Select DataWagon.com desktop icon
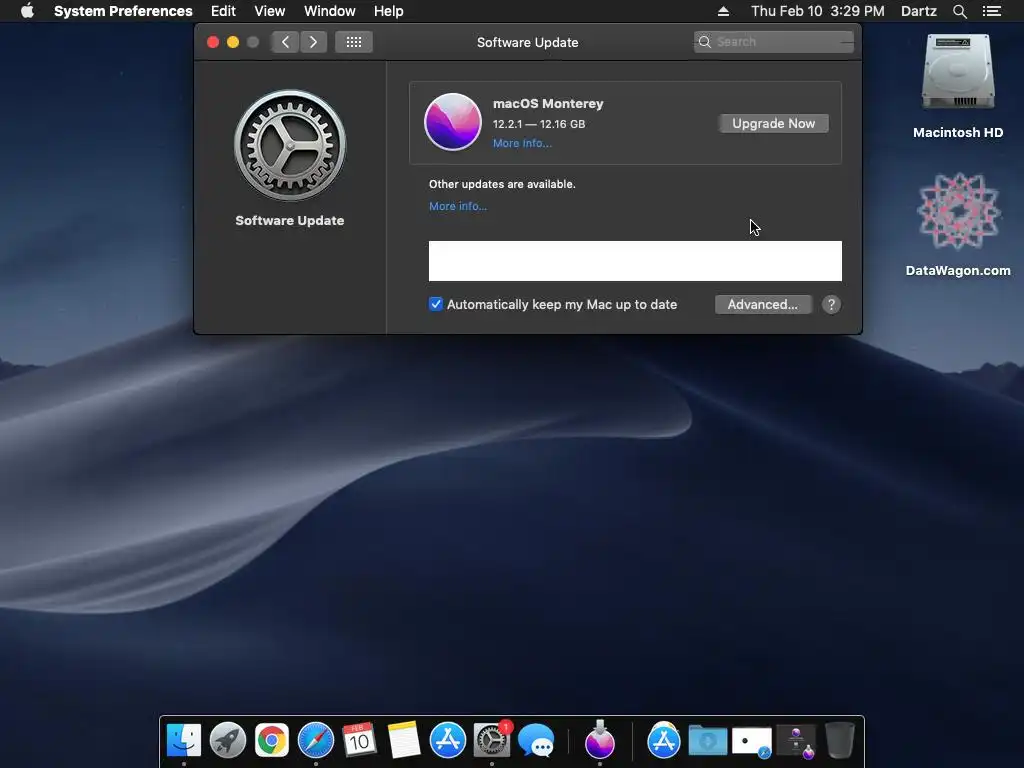 958,225
